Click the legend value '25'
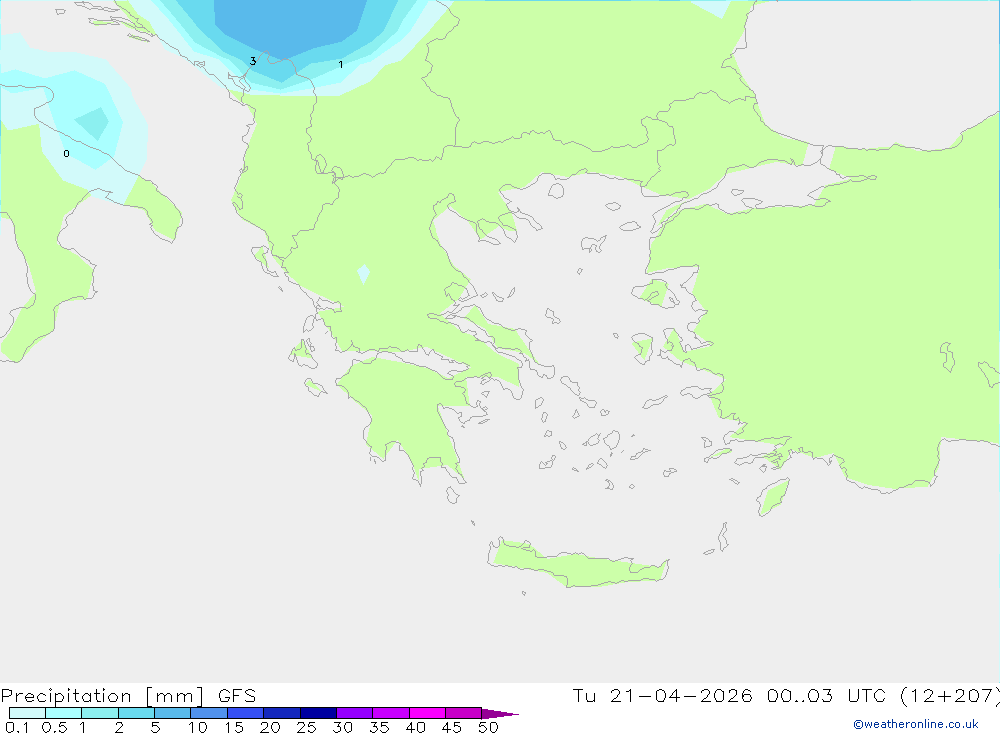Viewport: 1000px width, 733px height. (306, 727)
